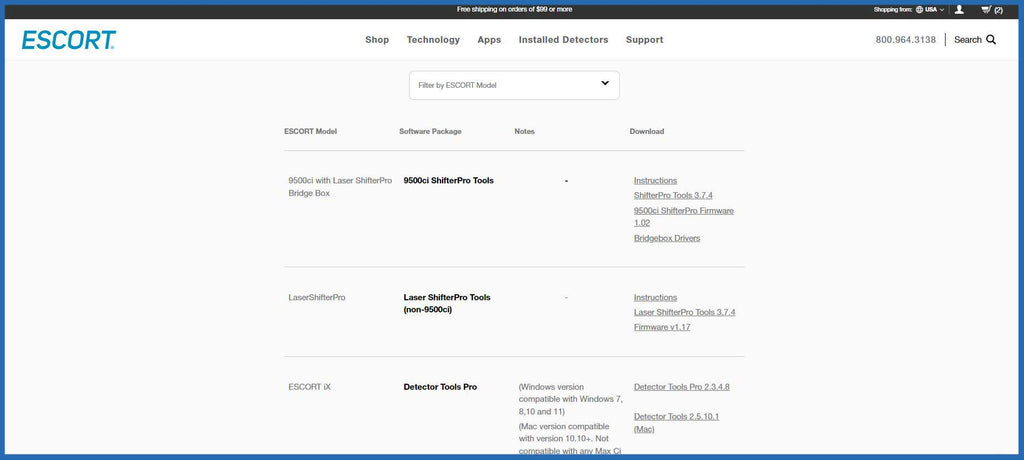Download Firmware v1.17
Image resolution: width=1024 pixels, height=460 pixels.
tap(662, 327)
